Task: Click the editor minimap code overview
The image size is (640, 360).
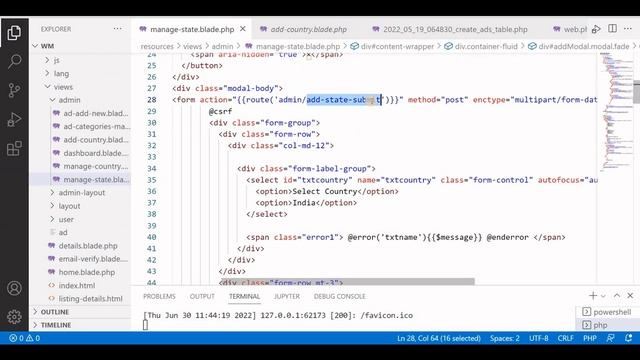Action: 616,112
